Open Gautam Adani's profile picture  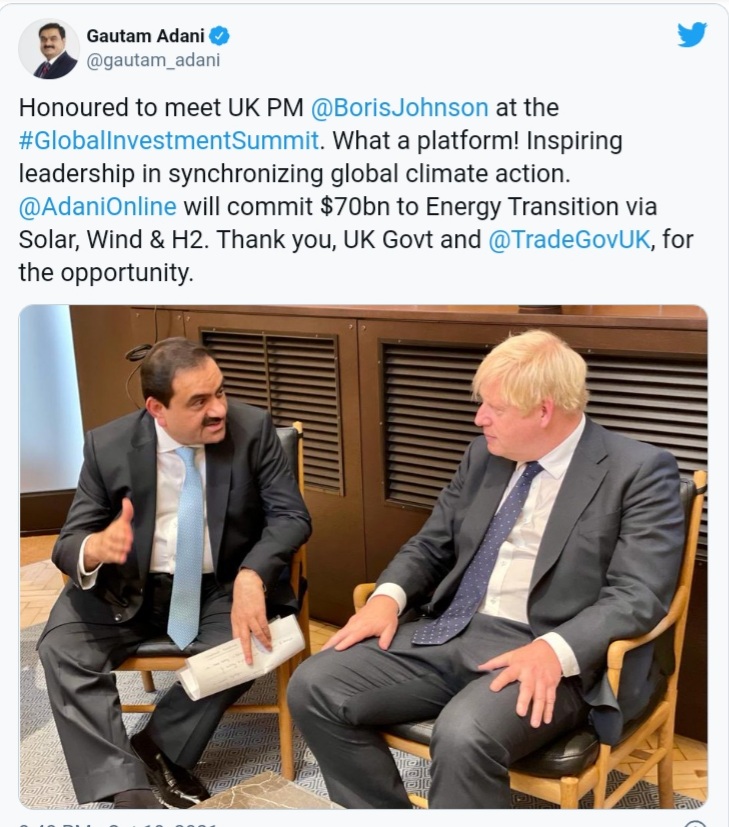point(49,48)
